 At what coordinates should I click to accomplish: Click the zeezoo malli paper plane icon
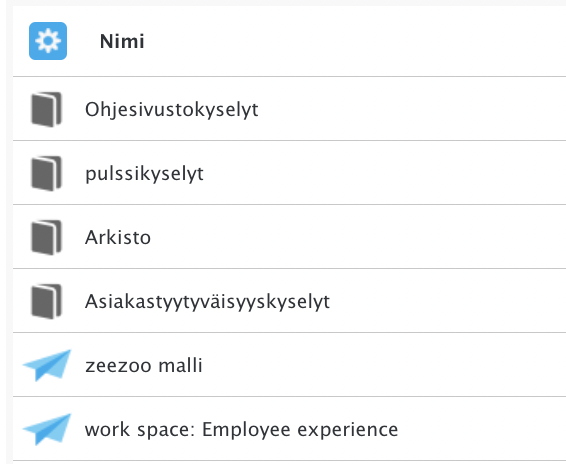coord(47,365)
